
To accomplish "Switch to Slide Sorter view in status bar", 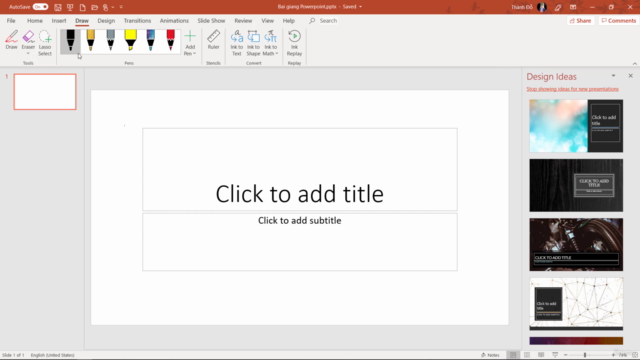I will [x=527, y=355].
